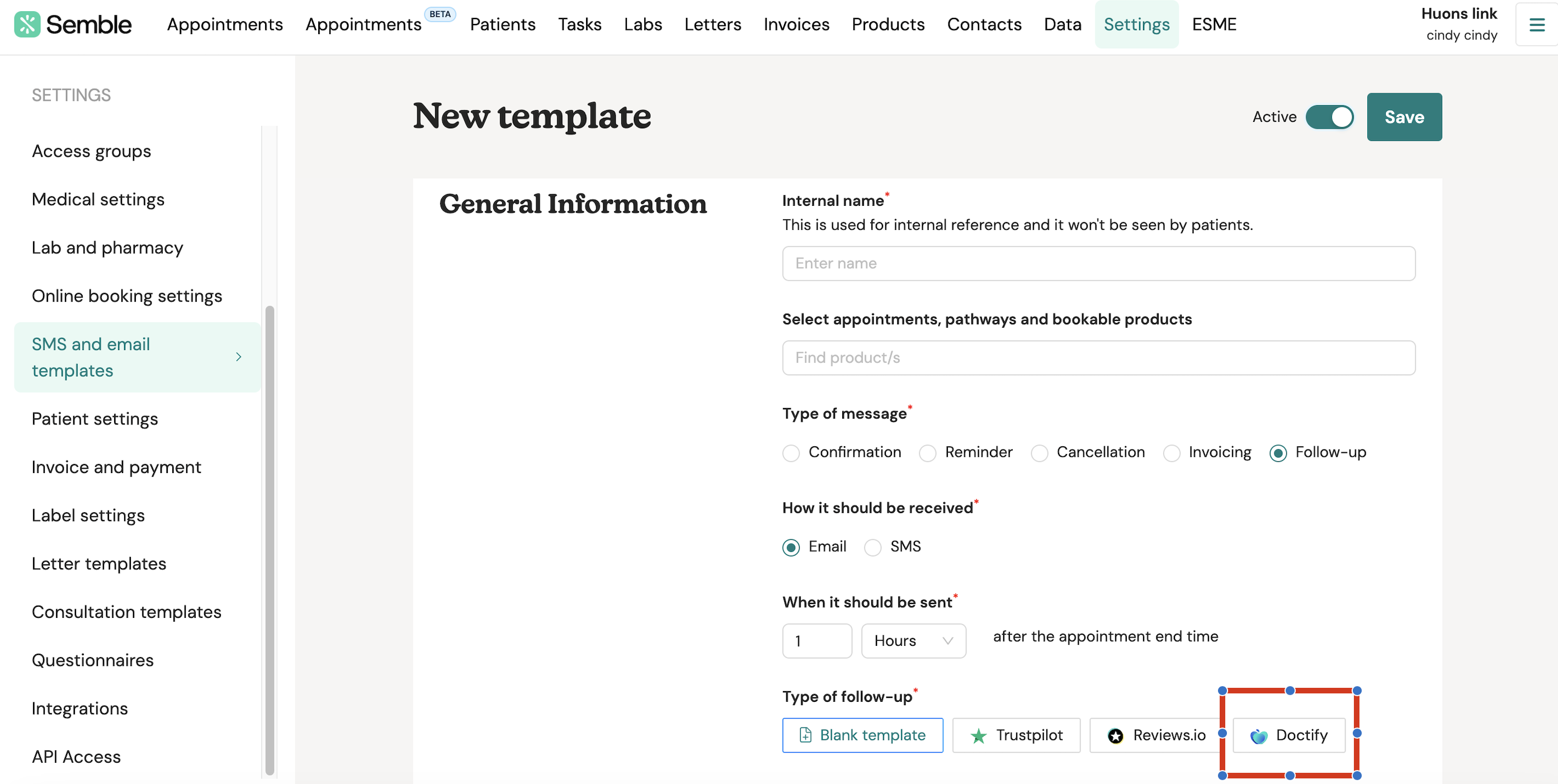The width and height of the screenshot is (1558, 784).
Task: Open Medical settings in sidebar
Action: tap(98, 200)
